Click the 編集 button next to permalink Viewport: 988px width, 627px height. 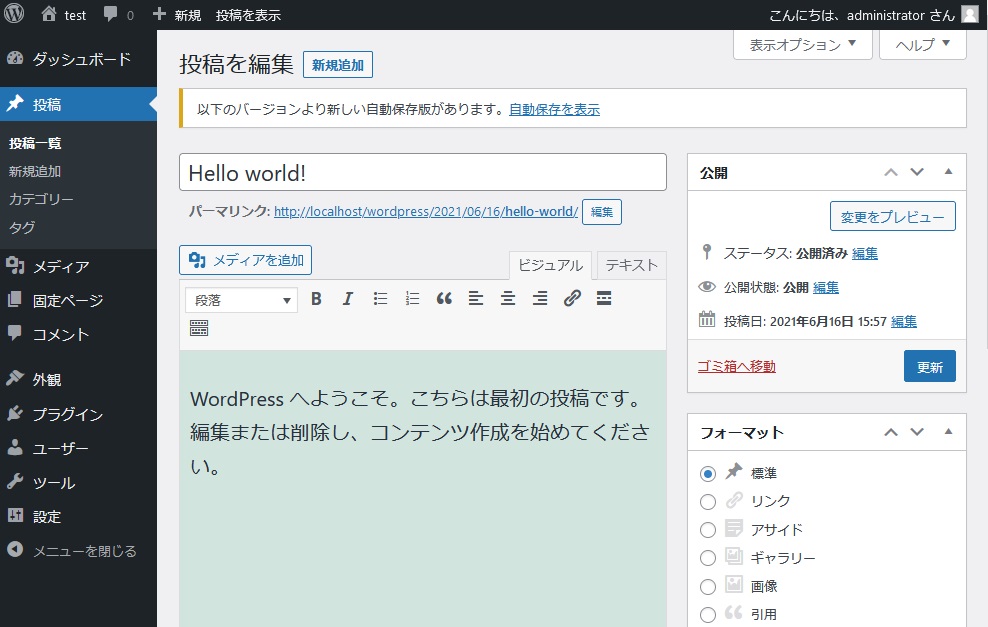602,212
